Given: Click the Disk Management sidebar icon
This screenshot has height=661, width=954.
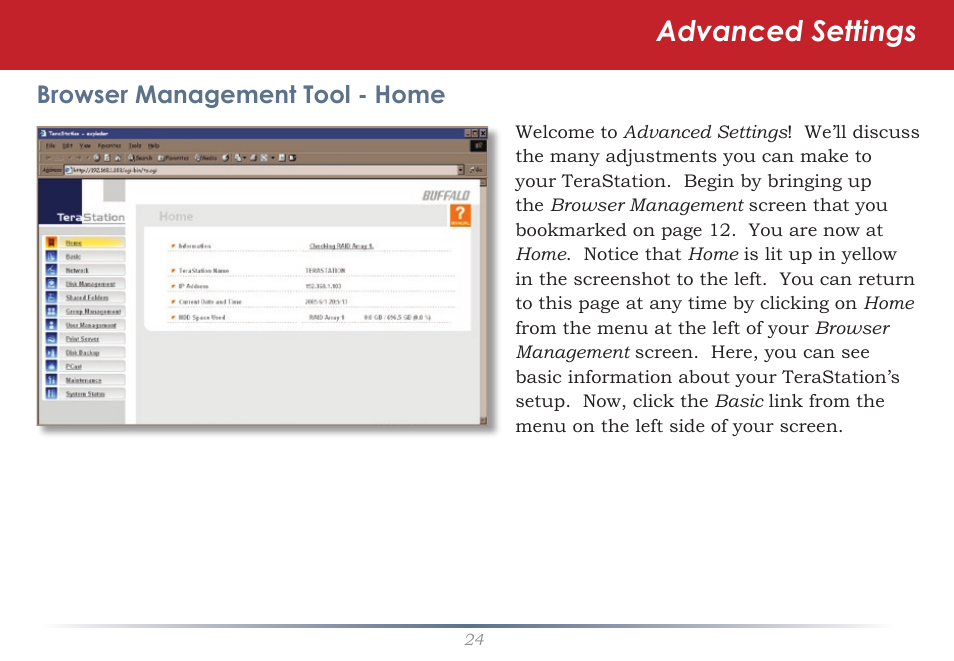Looking at the screenshot, I should [52, 284].
